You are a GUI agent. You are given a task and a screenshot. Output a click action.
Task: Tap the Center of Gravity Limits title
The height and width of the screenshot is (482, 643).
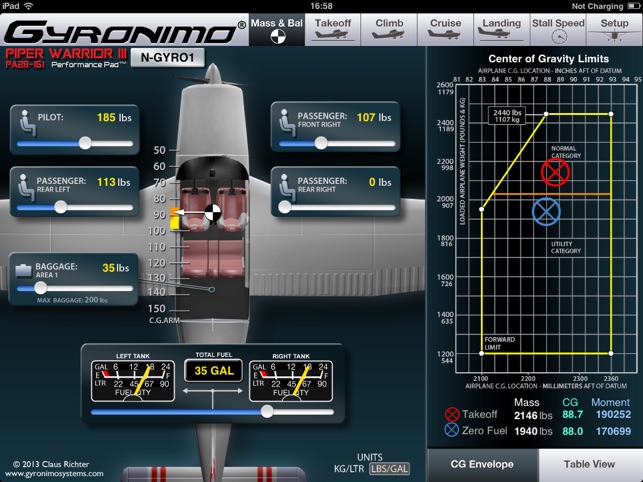548,59
